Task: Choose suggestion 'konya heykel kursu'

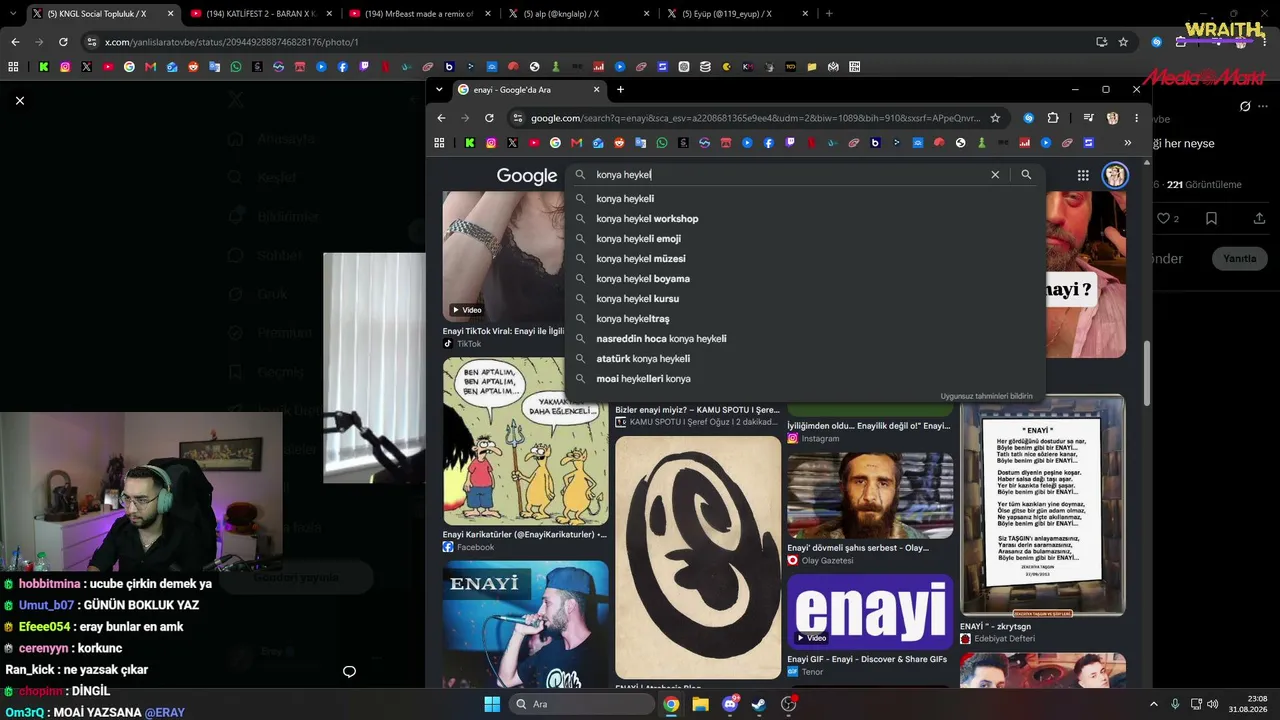Action: pos(637,299)
